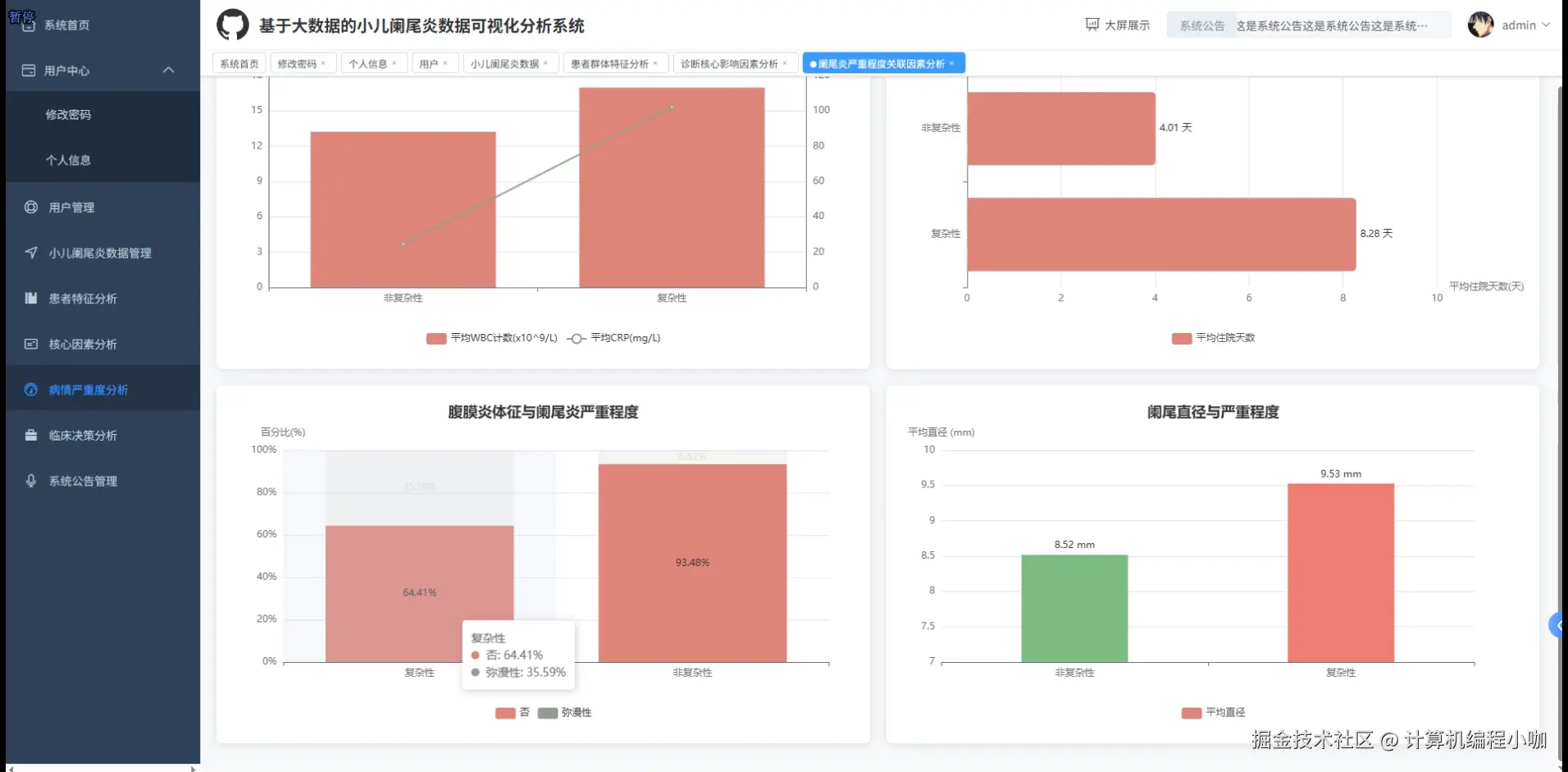Click the 腹膜炎体征与阑尾炎严重程度 chart title
This screenshot has width=1568, height=772.
pyautogui.click(x=543, y=412)
